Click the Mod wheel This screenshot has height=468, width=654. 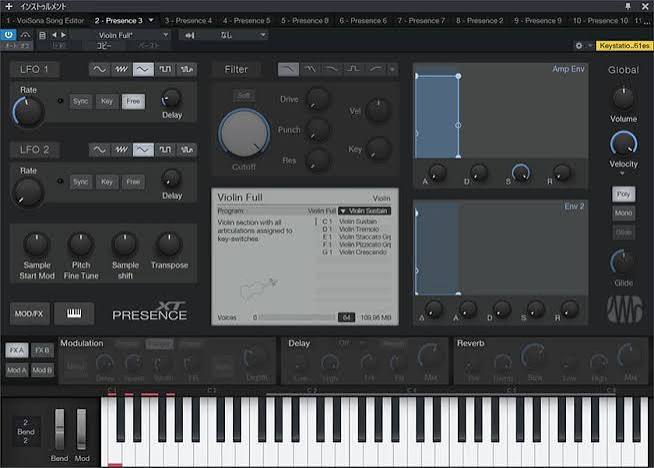point(81,429)
